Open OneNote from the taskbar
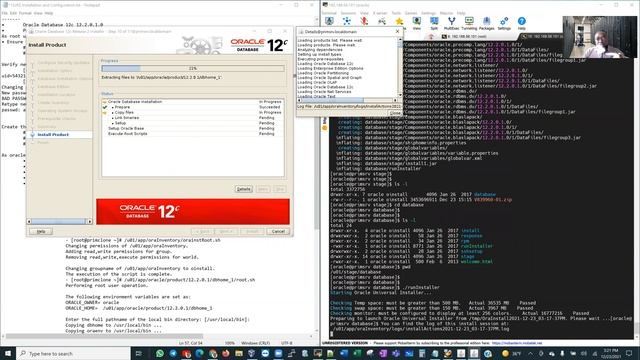640x360 pixels. (383, 353)
